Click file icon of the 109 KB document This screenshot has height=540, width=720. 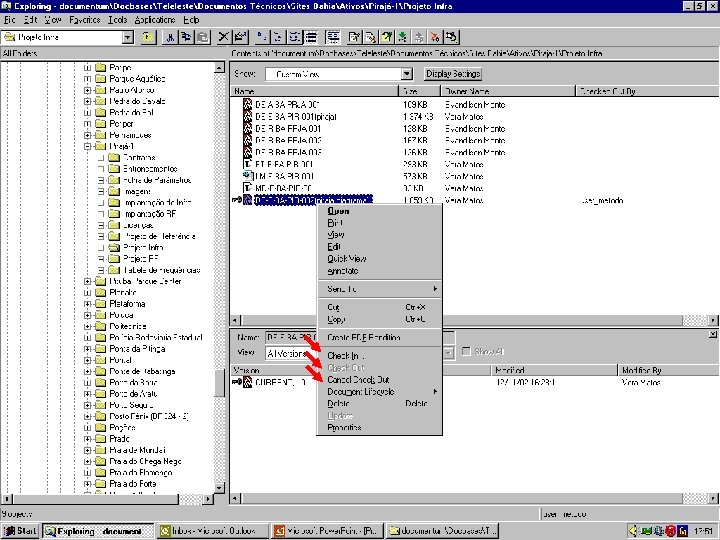click(248, 105)
